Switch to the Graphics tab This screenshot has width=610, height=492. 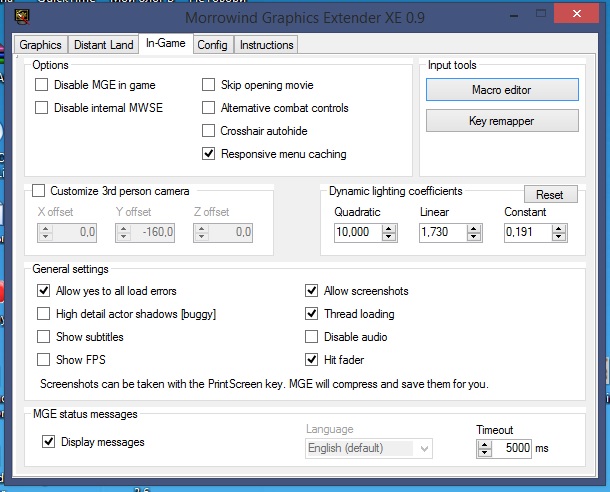click(40, 45)
